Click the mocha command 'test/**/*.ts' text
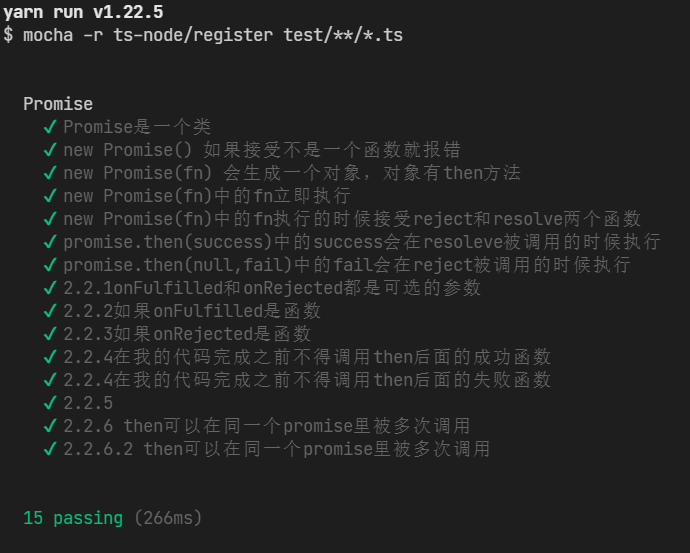This screenshot has height=553, width=690. [x=343, y=35]
